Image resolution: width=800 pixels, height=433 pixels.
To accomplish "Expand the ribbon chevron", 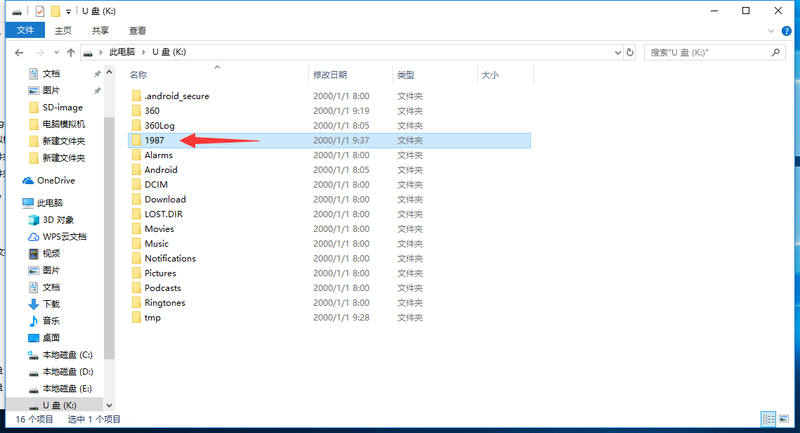I will 771,31.
